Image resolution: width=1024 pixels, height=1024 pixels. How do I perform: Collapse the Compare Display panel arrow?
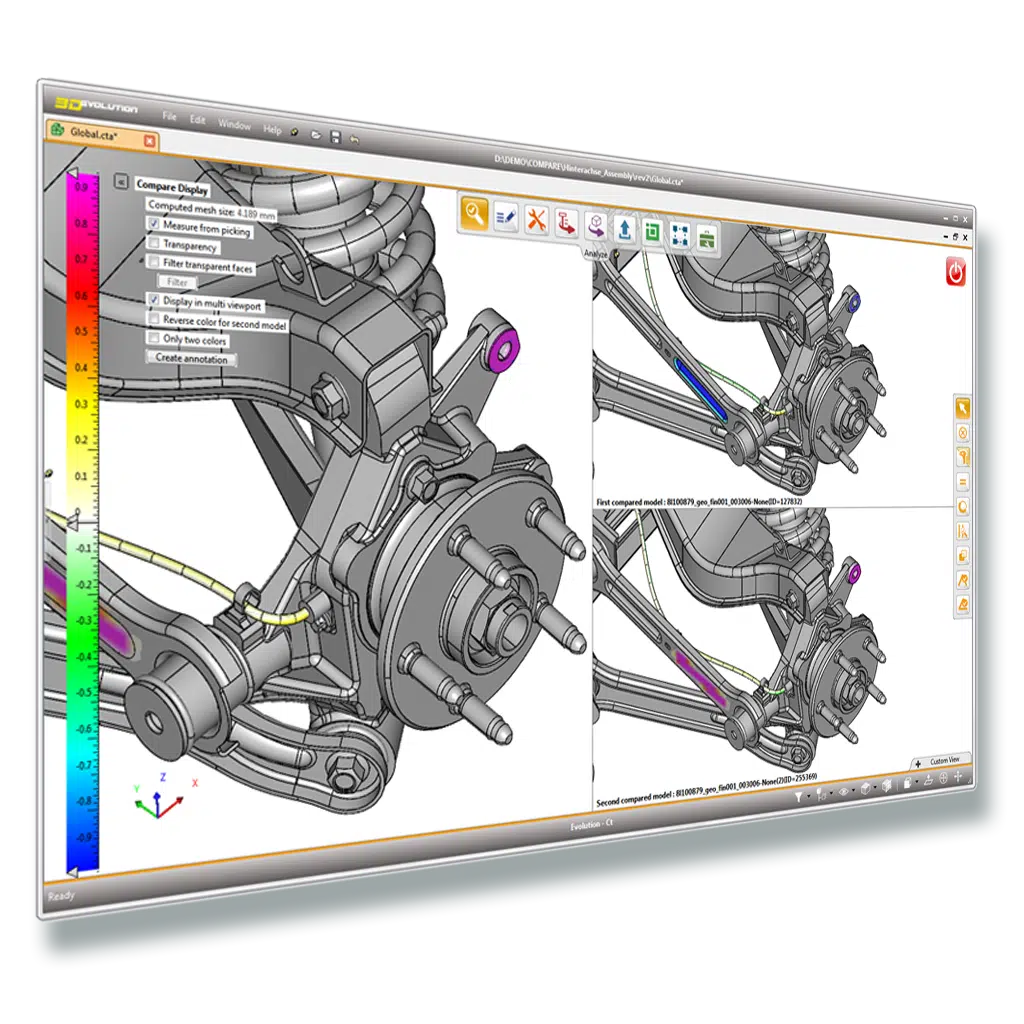121,182
